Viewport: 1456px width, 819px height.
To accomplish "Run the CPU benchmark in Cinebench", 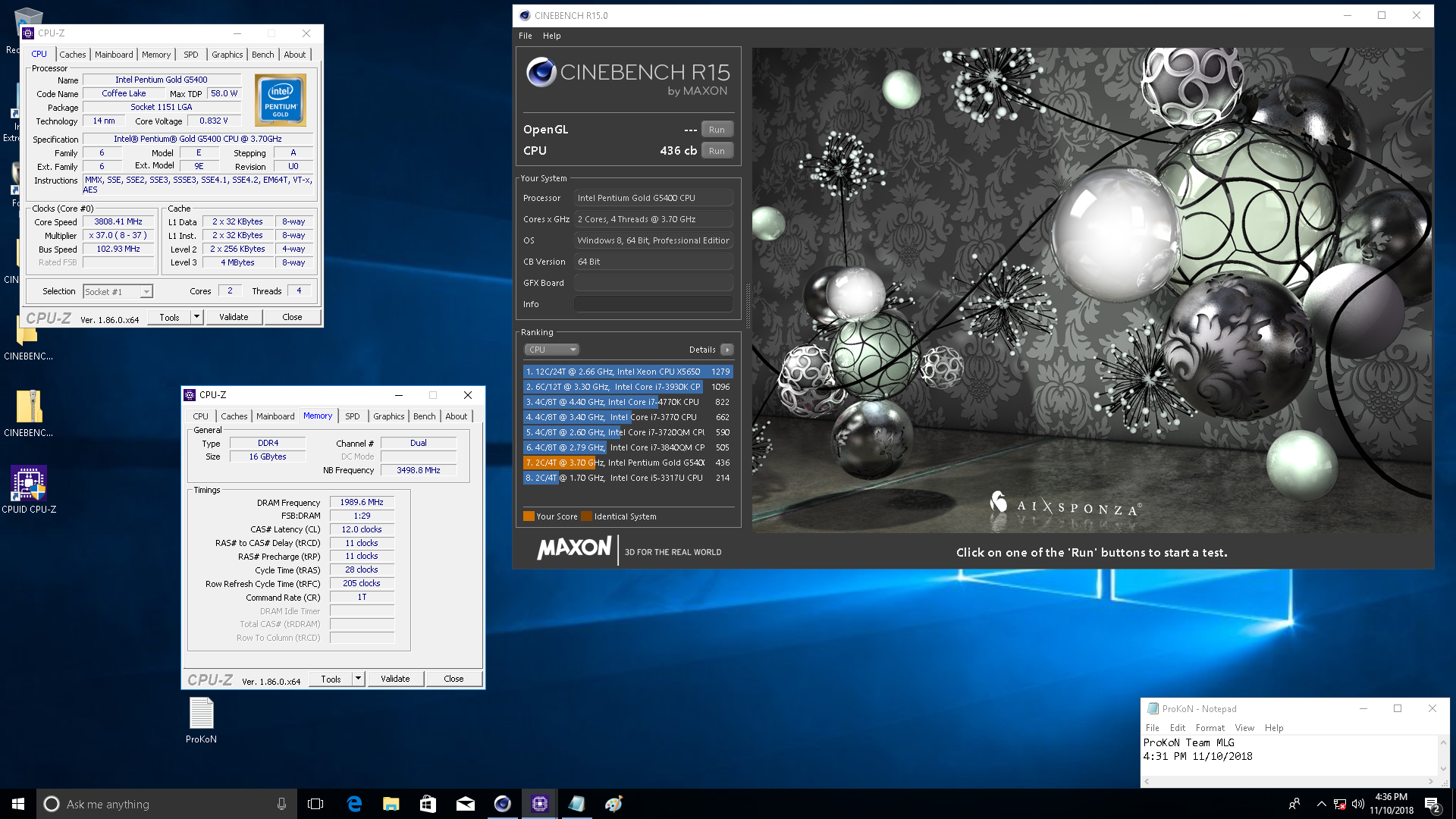I will (x=717, y=151).
